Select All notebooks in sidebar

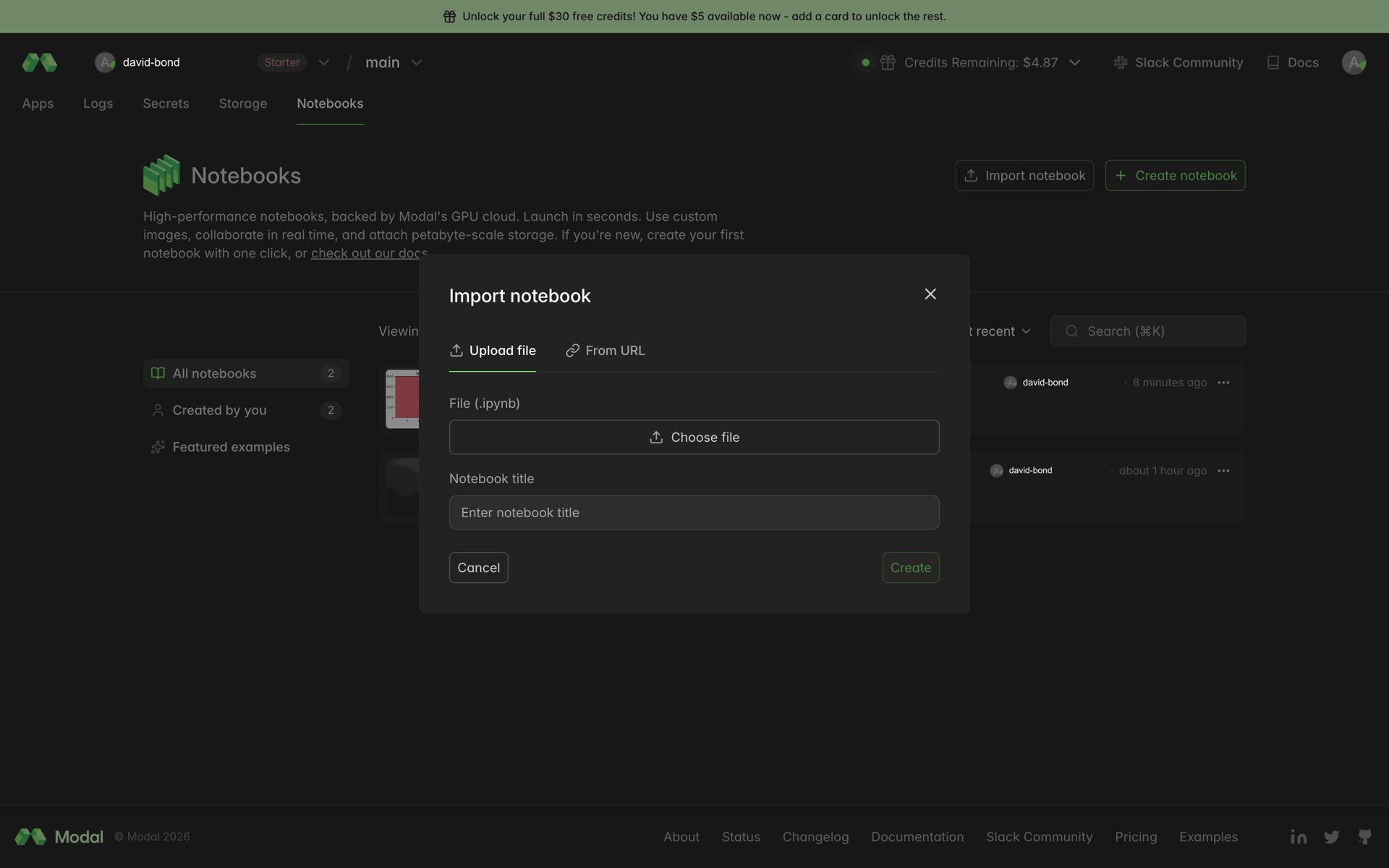pos(246,373)
